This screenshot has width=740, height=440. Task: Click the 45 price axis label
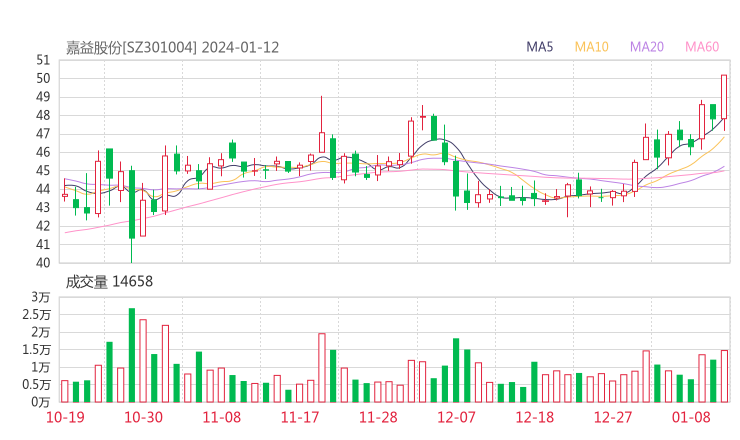pos(43,170)
